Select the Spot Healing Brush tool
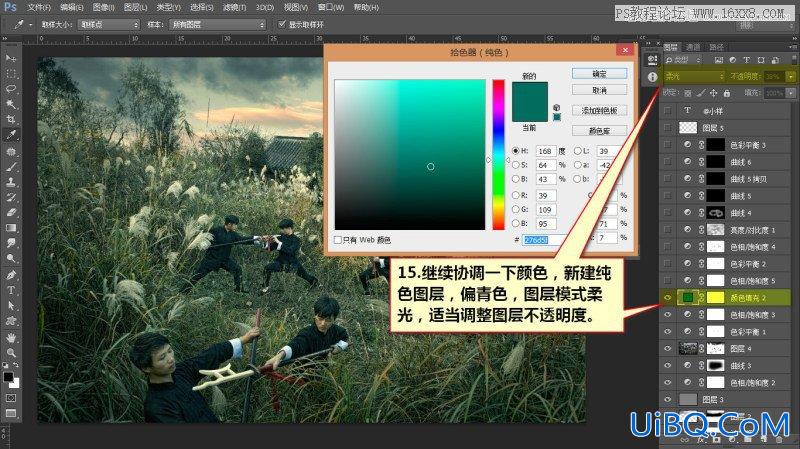Screen dimensions: 800x449 coord(11,152)
